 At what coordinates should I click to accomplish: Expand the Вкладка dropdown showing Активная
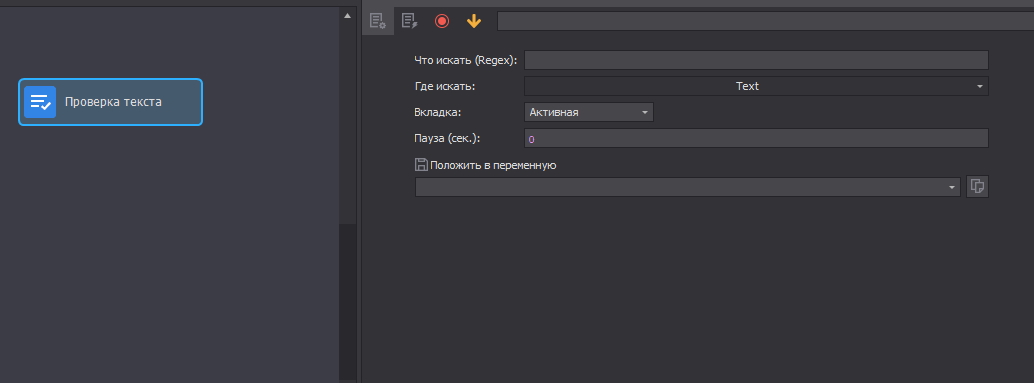[589, 112]
